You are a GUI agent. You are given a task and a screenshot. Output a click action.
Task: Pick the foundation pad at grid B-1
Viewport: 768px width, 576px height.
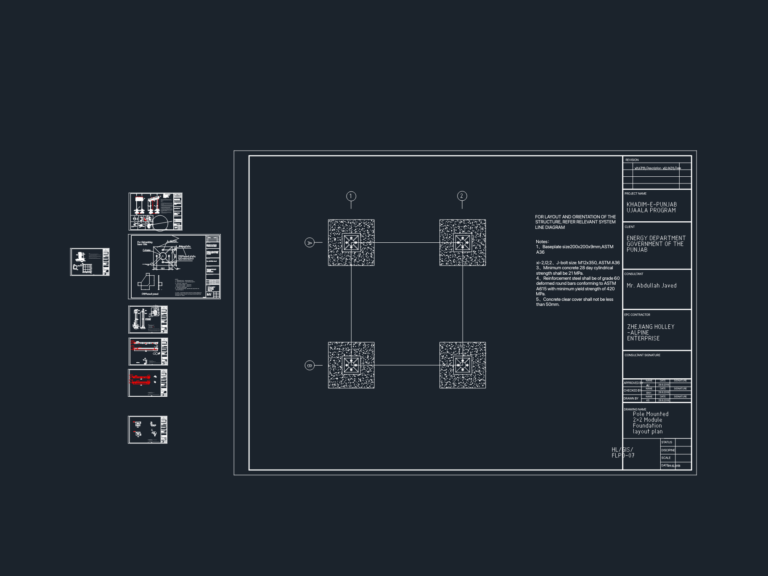[351, 365]
